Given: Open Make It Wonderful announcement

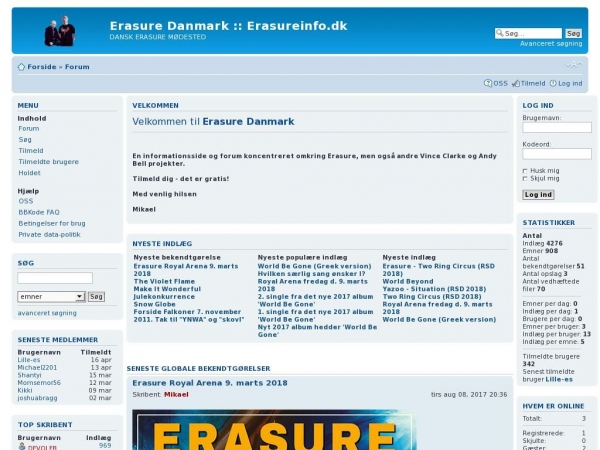Looking at the screenshot, I should tap(167, 289).
